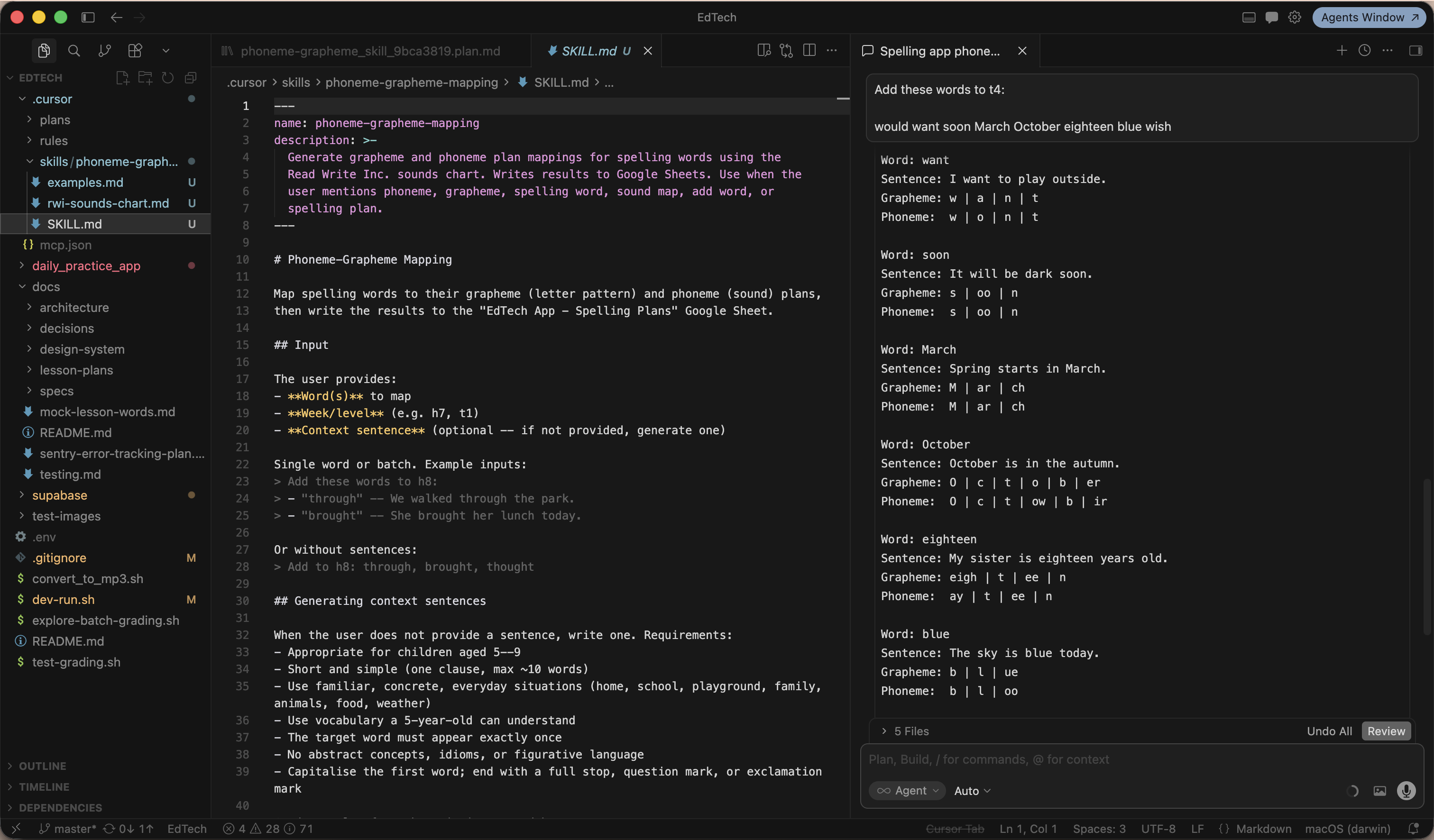
Task: Open rwi-sounds-chart.md file
Action: 105,203
